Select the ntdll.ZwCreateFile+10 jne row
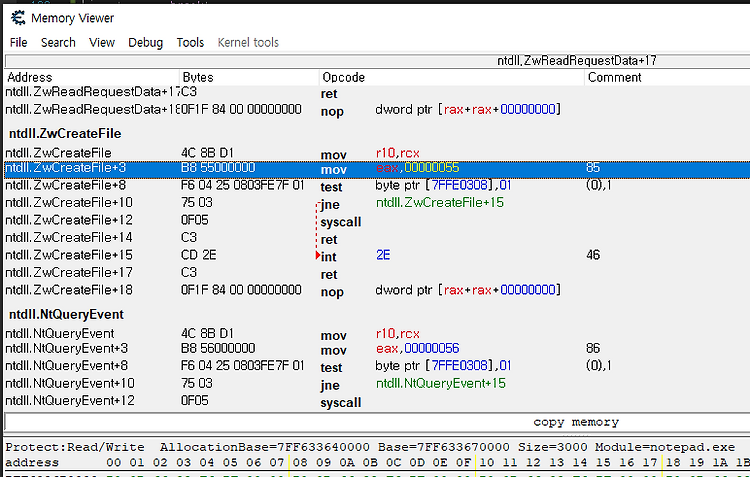 pyautogui.click(x=377, y=203)
